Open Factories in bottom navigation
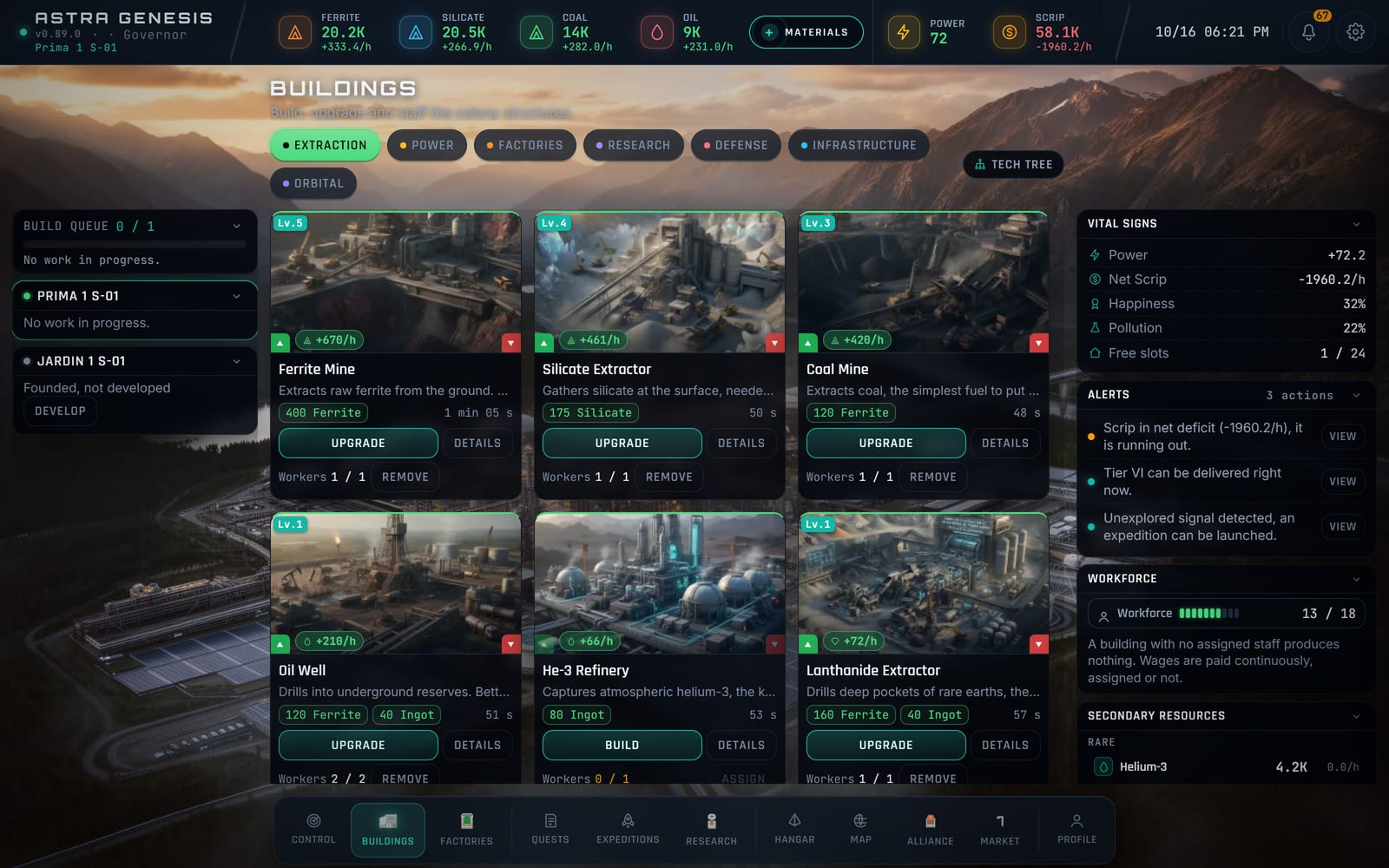The image size is (1389, 868). [x=466, y=829]
